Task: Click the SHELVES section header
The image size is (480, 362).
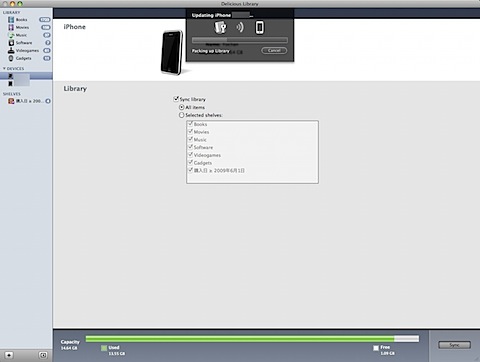Action: point(12,94)
